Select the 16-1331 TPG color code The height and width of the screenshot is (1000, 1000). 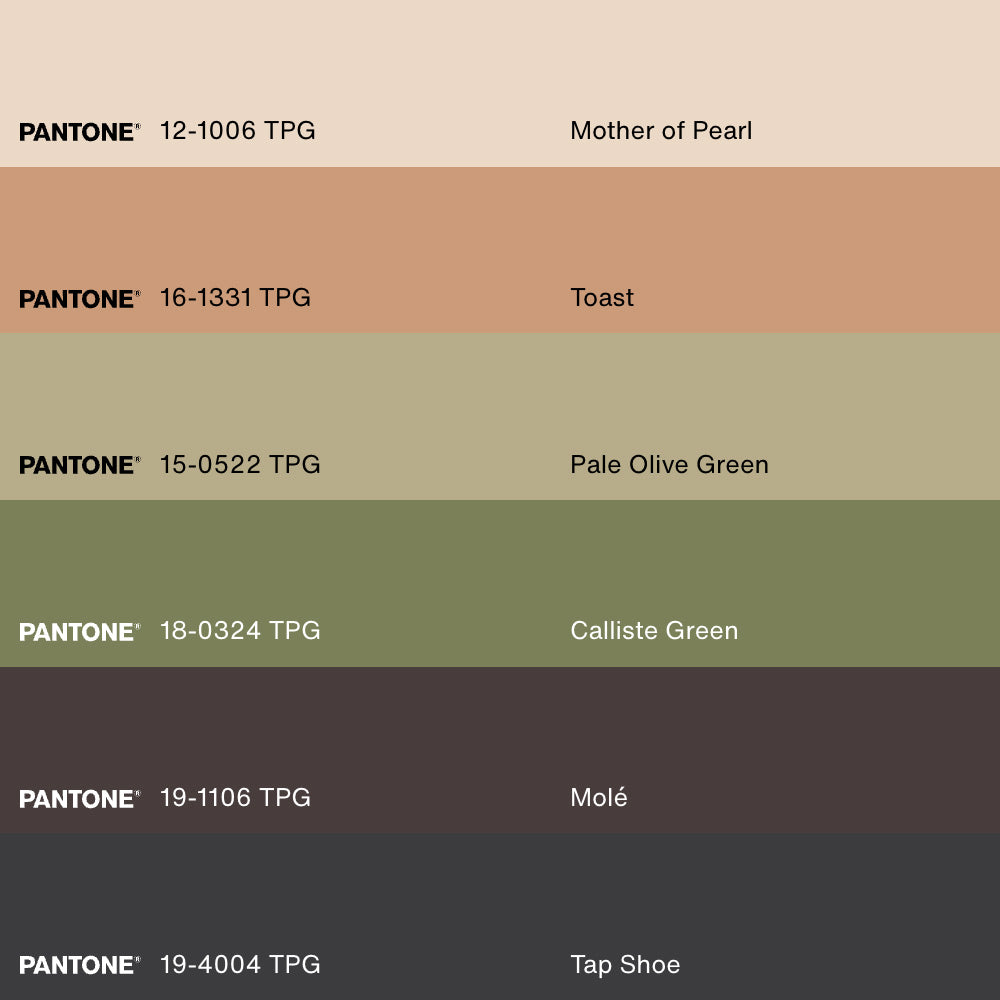(x=235, y=298)
